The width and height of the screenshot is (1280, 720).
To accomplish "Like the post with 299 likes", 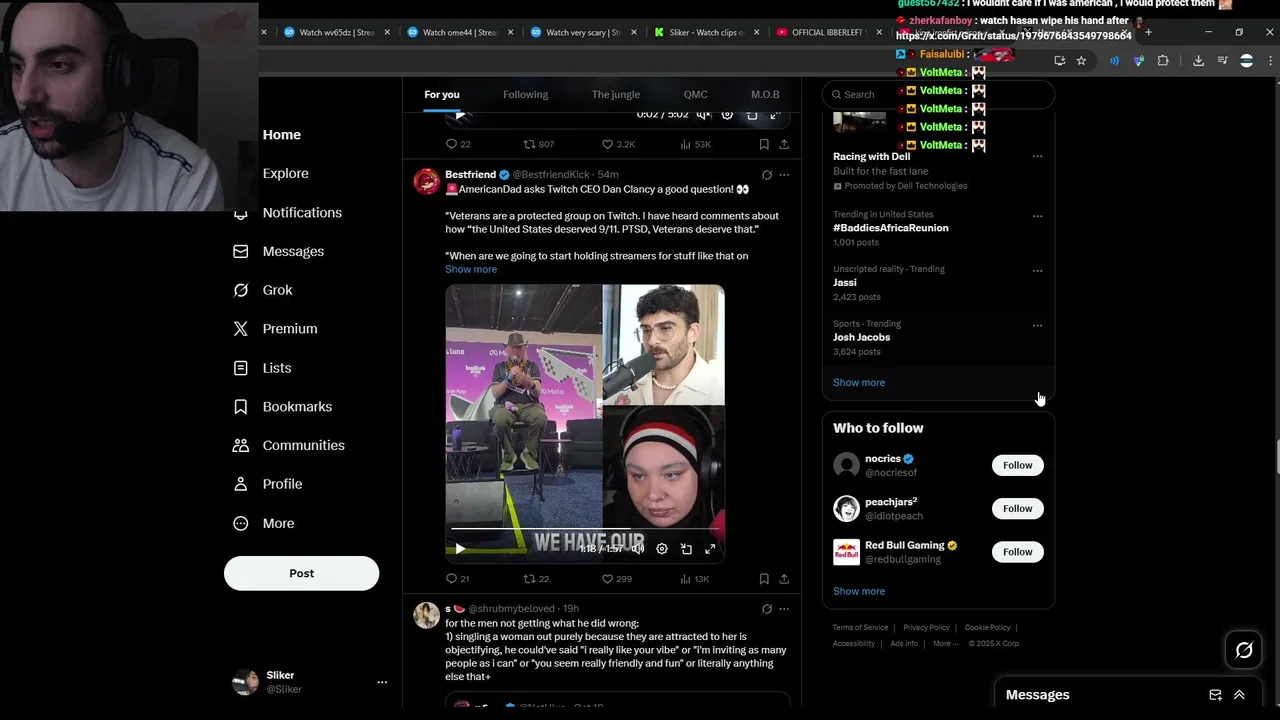I will coord(617,579).
